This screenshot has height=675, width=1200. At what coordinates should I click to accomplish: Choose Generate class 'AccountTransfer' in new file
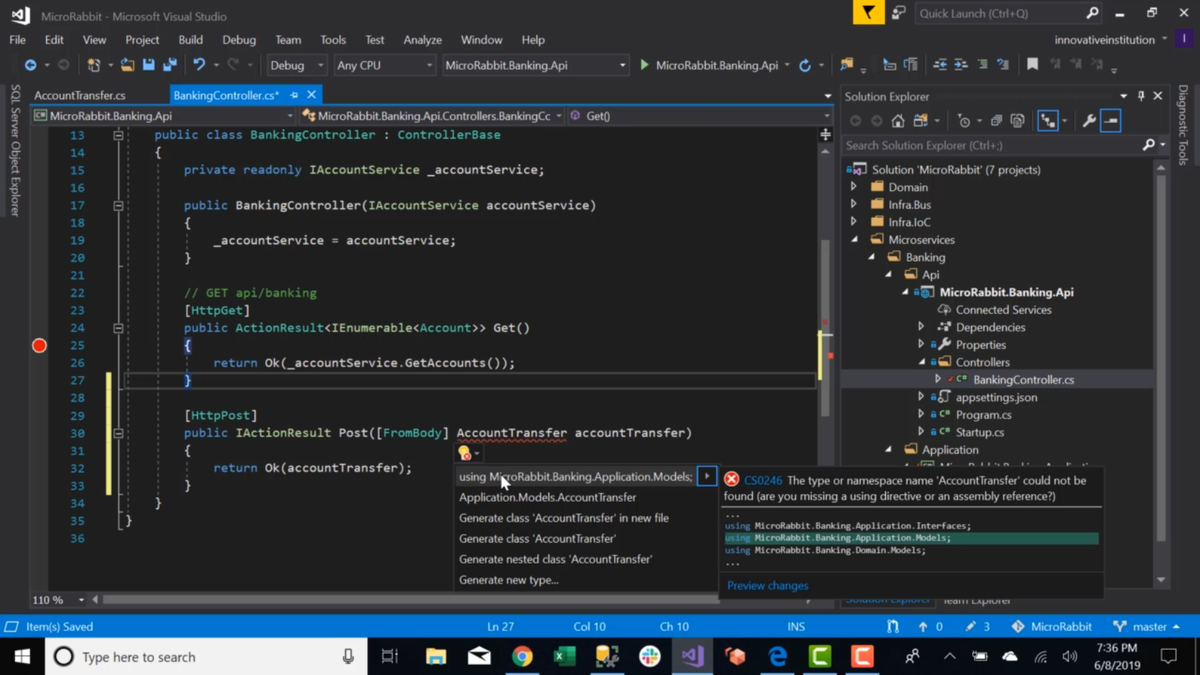[564, 518]
